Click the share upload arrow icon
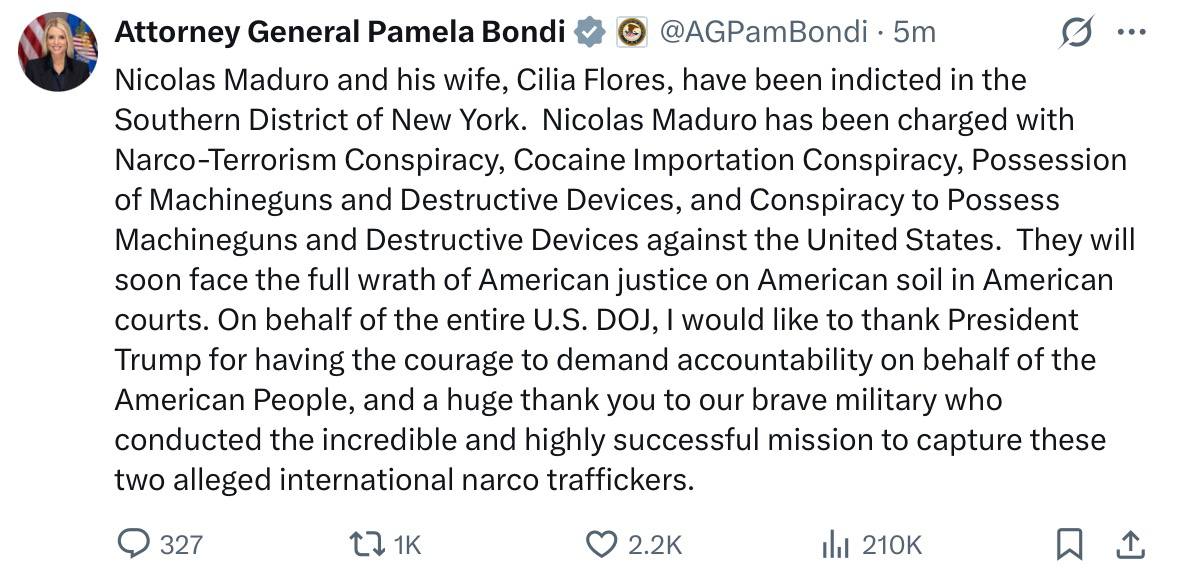1179x581 pixels. pyautogui.click(x=1130, y=543)
